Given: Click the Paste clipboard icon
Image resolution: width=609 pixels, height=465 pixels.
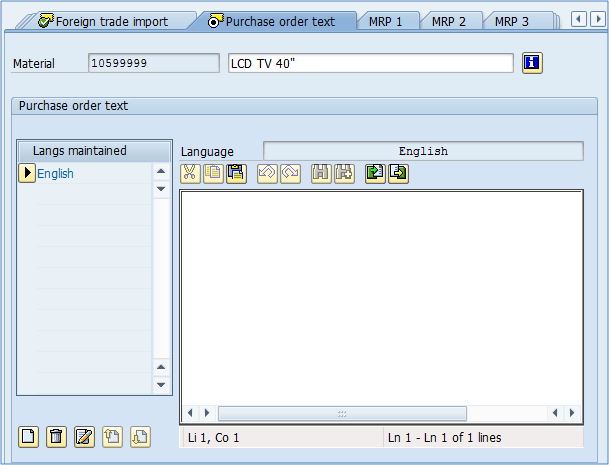Looking at the screenshot, I should click(x=236, y=173).
